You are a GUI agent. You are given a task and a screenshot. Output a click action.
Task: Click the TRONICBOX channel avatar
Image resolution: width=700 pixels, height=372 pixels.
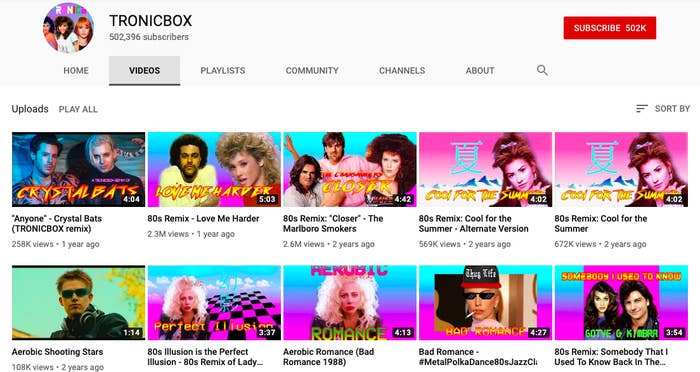point(68,28)
